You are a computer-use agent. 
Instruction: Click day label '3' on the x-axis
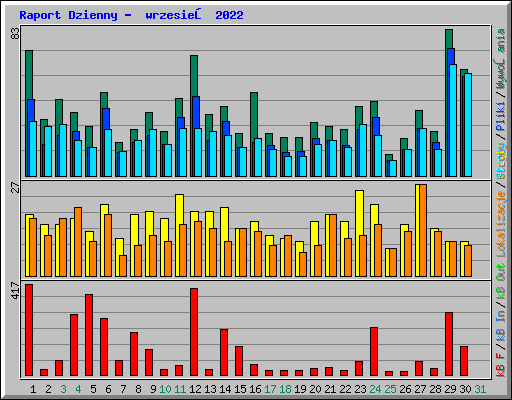63,389
